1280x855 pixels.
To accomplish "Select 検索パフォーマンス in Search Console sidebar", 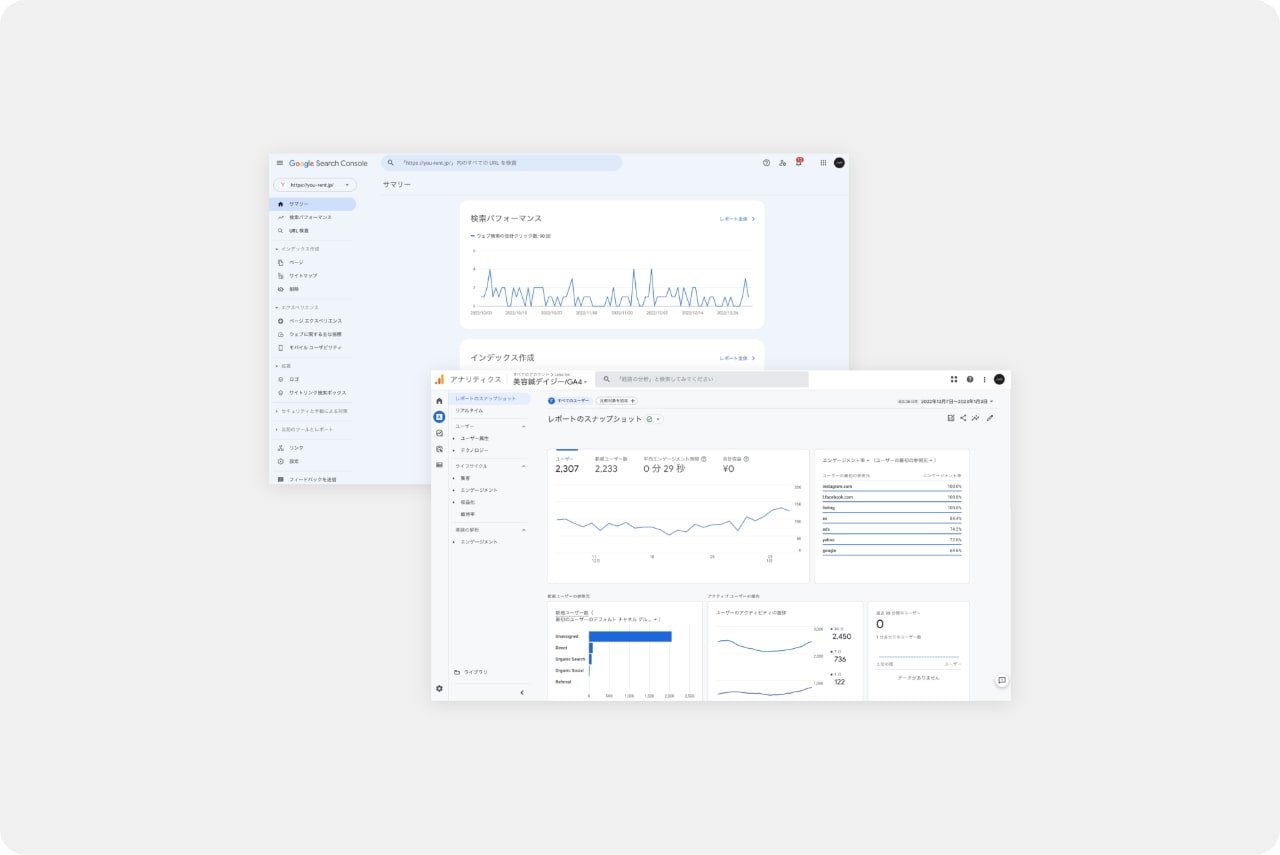I will click(x=310, y=217).
